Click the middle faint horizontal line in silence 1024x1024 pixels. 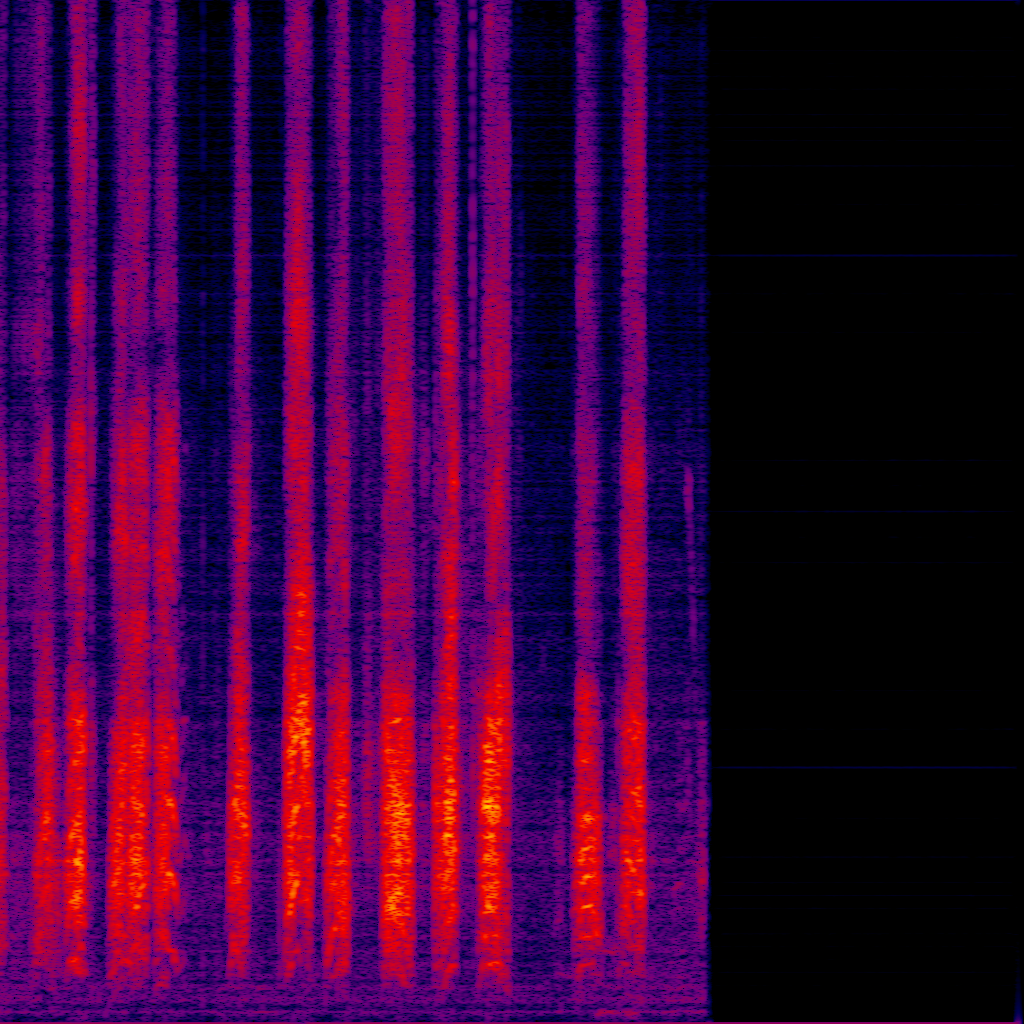click(865, 512)
